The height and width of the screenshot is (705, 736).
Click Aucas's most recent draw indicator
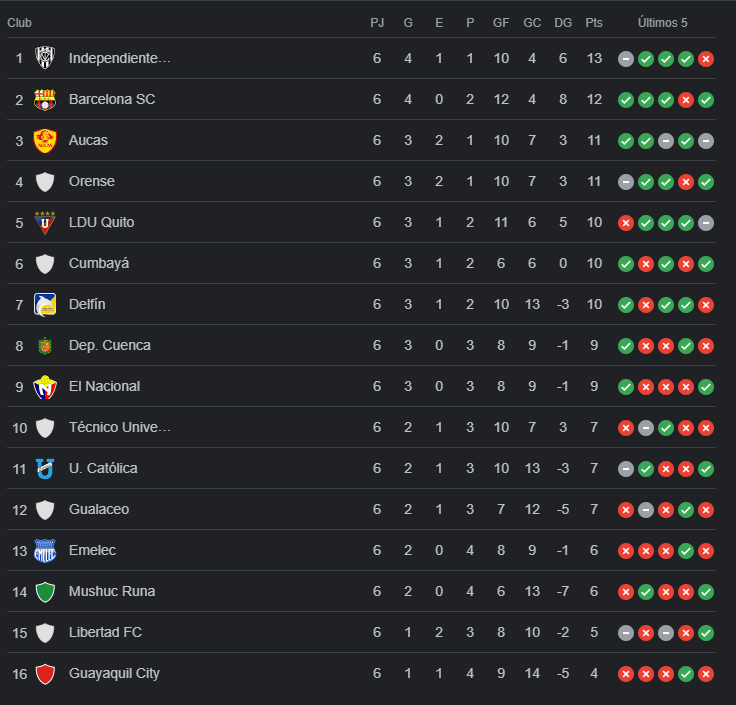coord(706,141)
